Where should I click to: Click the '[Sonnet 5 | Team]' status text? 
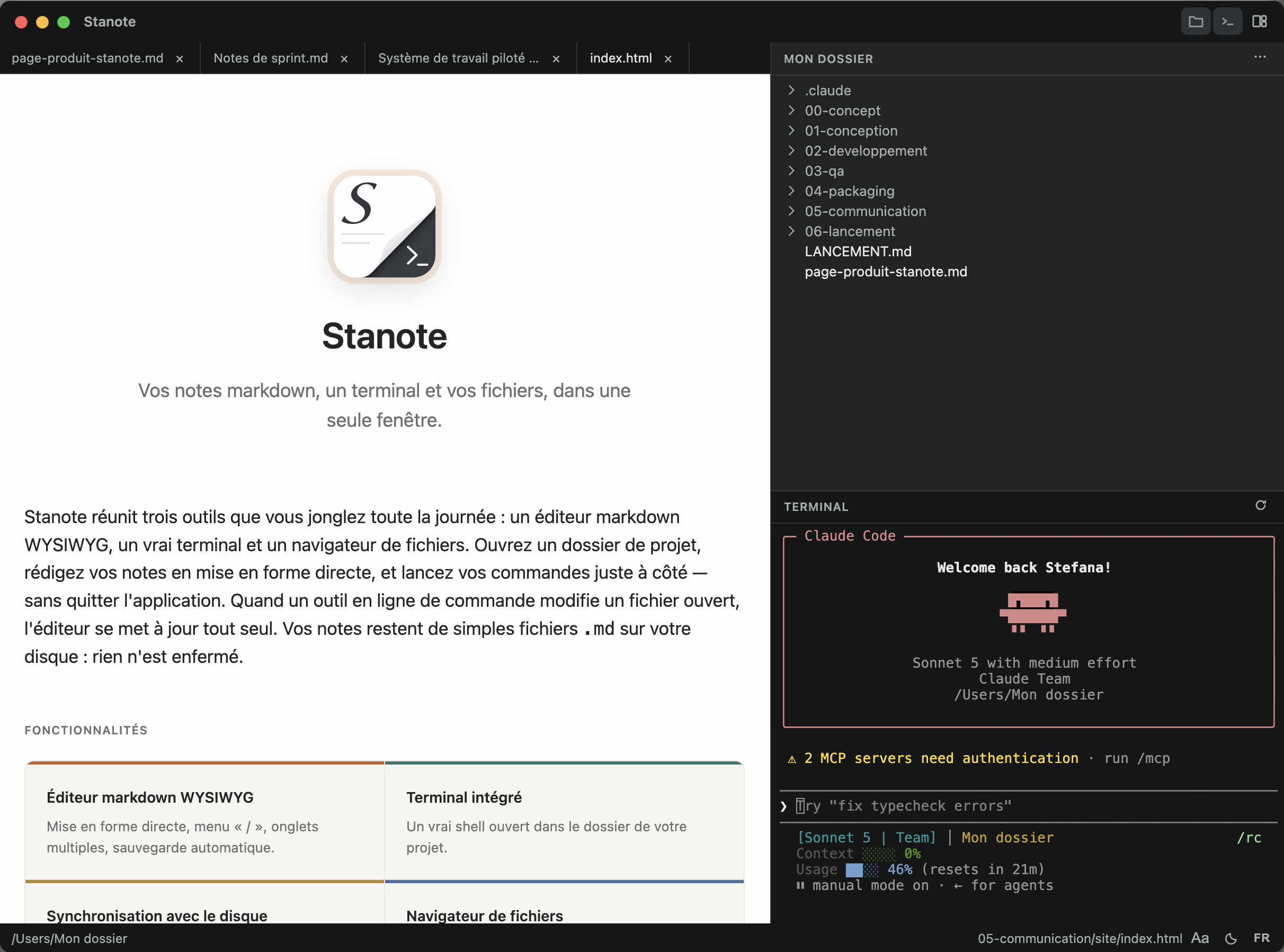pos(867,837)
